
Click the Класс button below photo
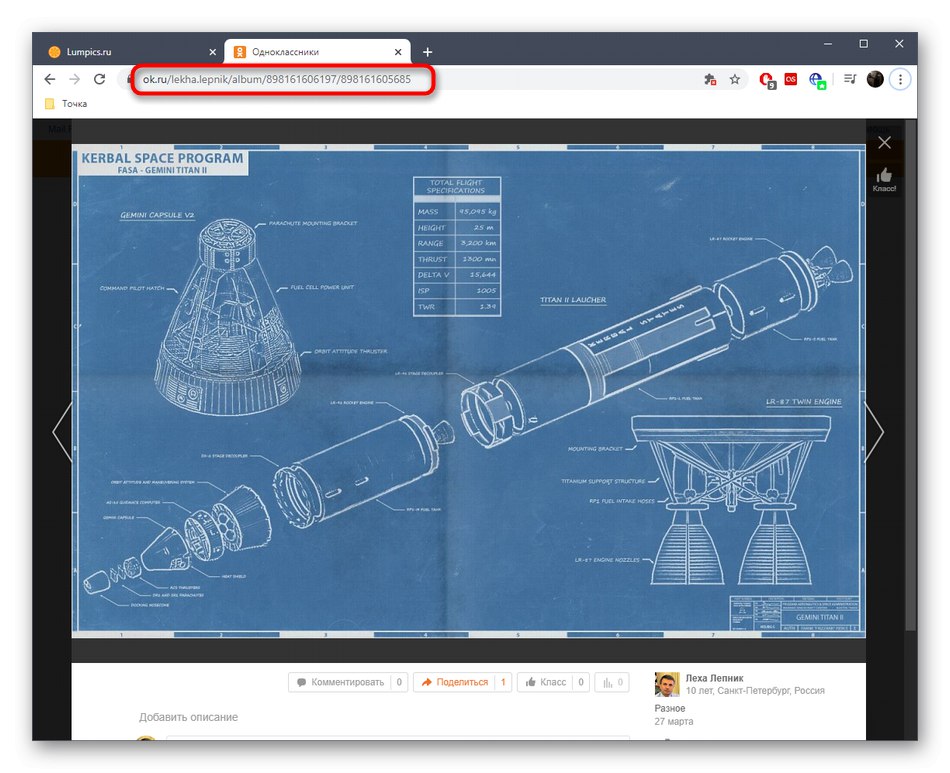553,682
